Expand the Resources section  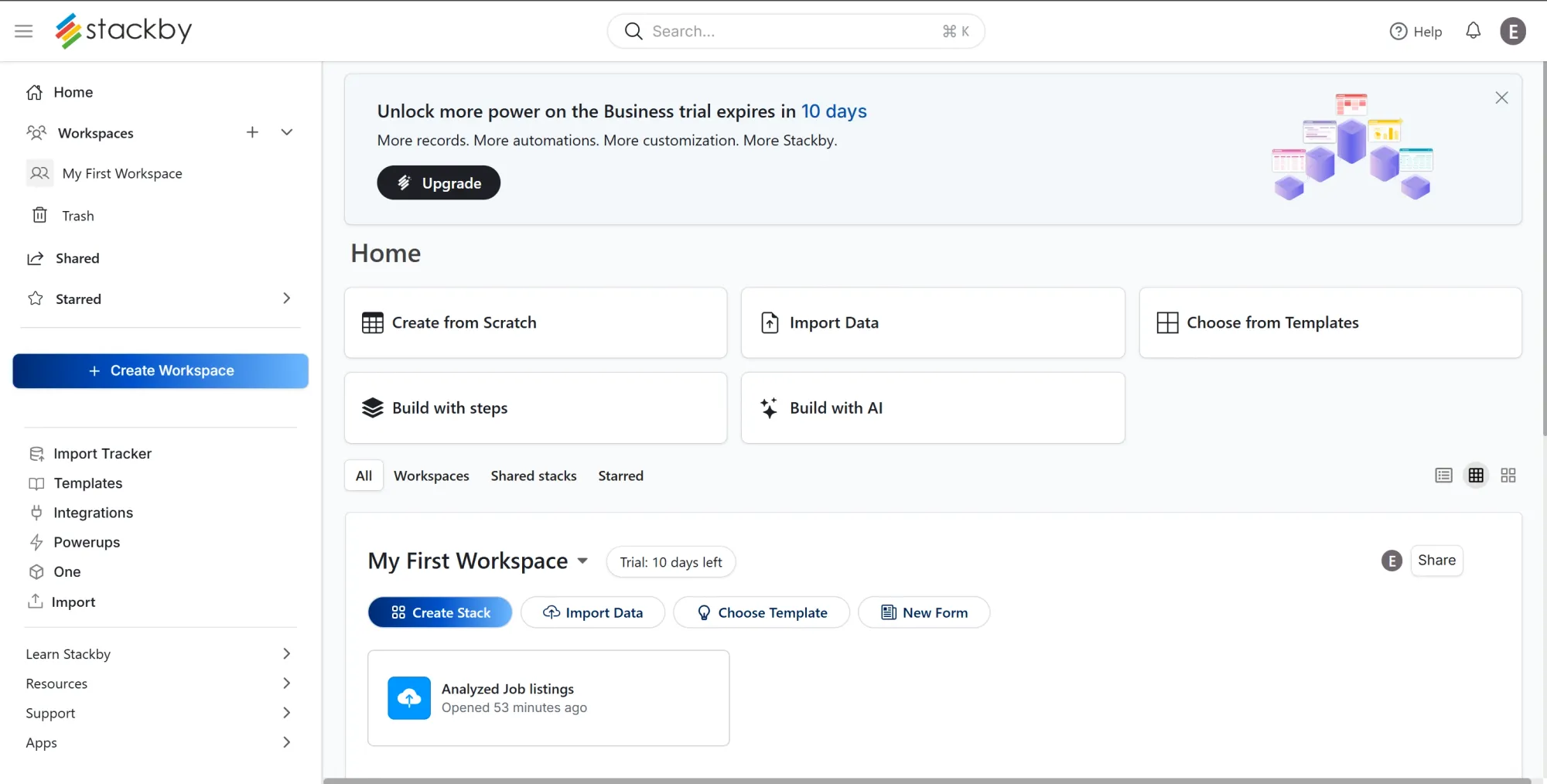click(286, 683)
